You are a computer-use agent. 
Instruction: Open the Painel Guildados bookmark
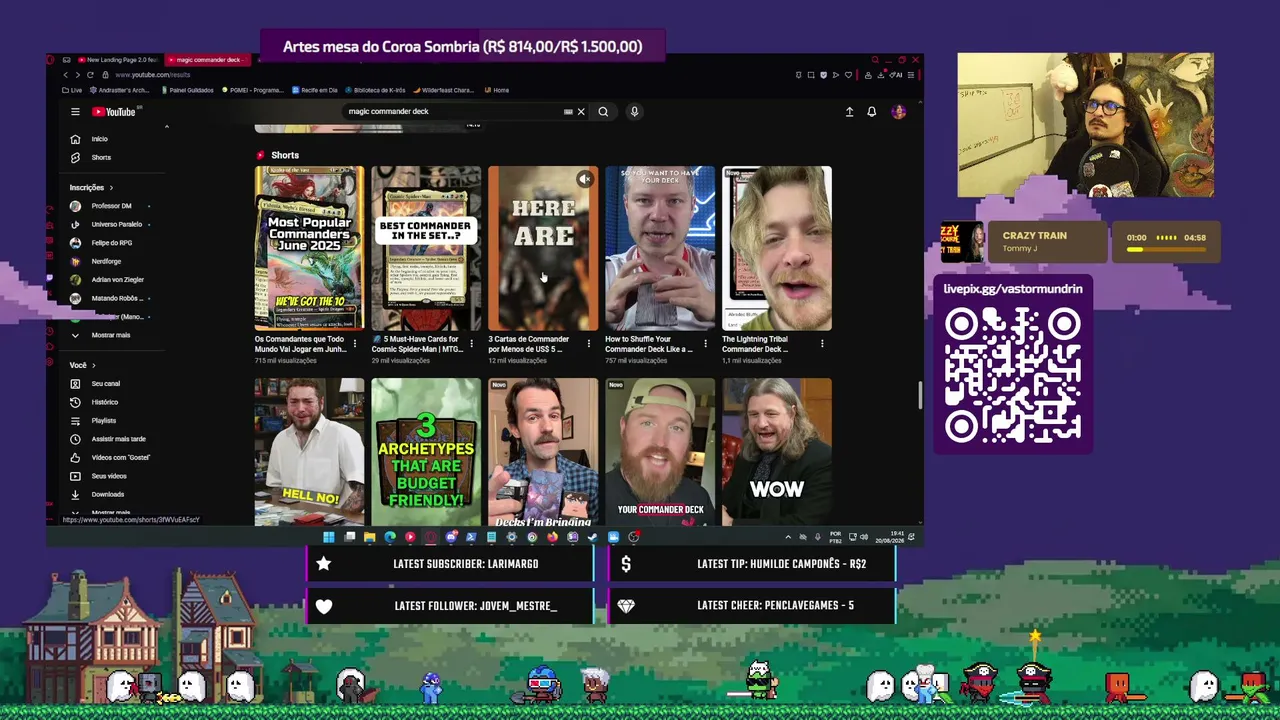pyautogui.click(x=187, y=90)
